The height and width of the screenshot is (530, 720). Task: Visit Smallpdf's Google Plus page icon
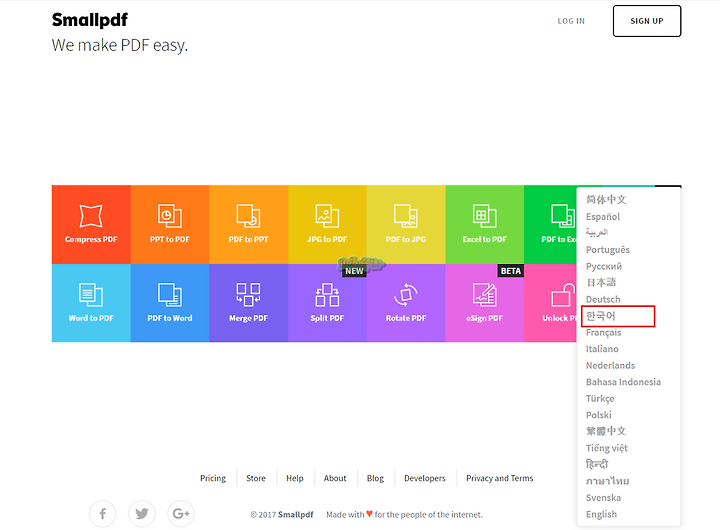(x=181, y=513)
